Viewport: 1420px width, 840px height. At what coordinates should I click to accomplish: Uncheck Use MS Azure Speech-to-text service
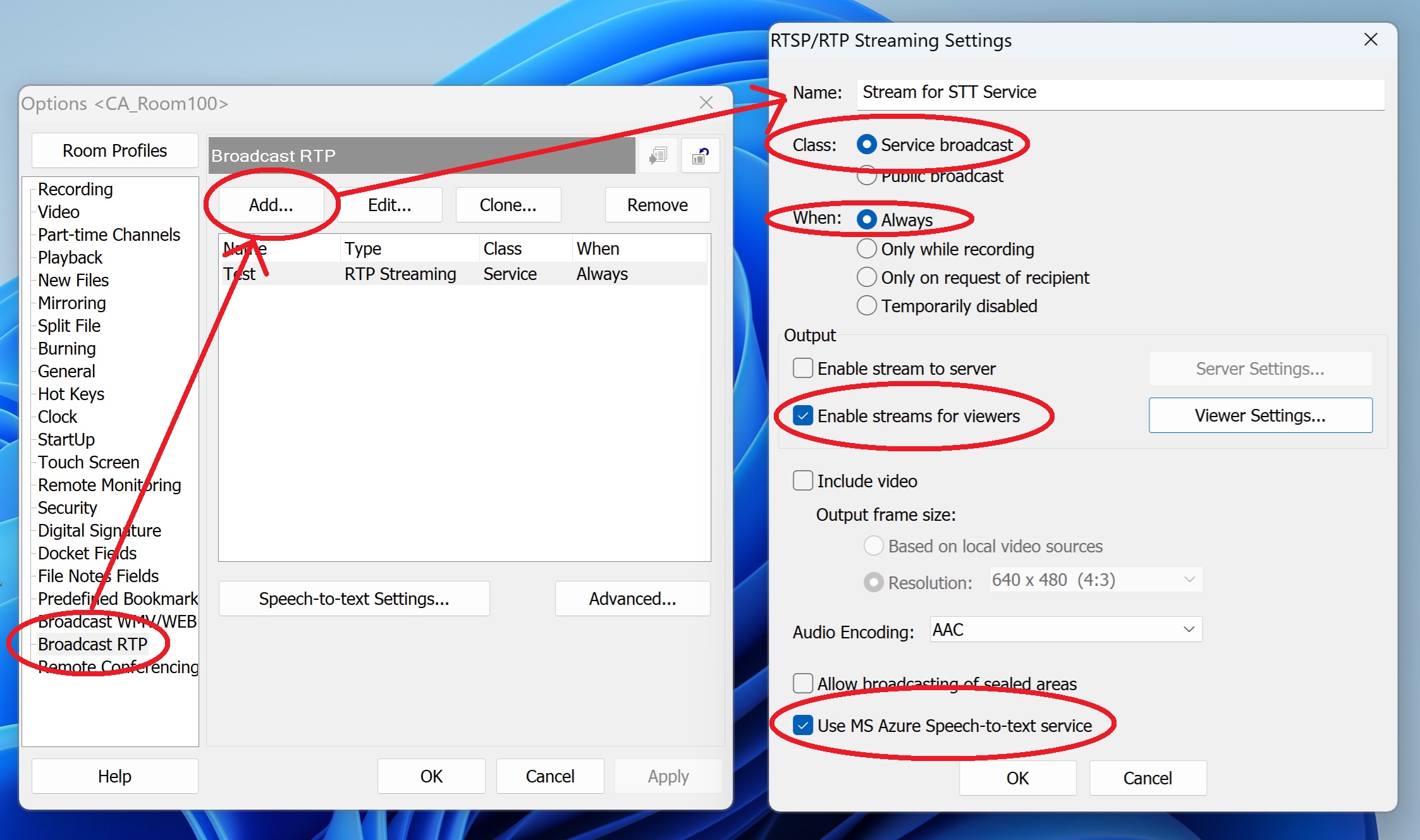click(x=803, y=725)
